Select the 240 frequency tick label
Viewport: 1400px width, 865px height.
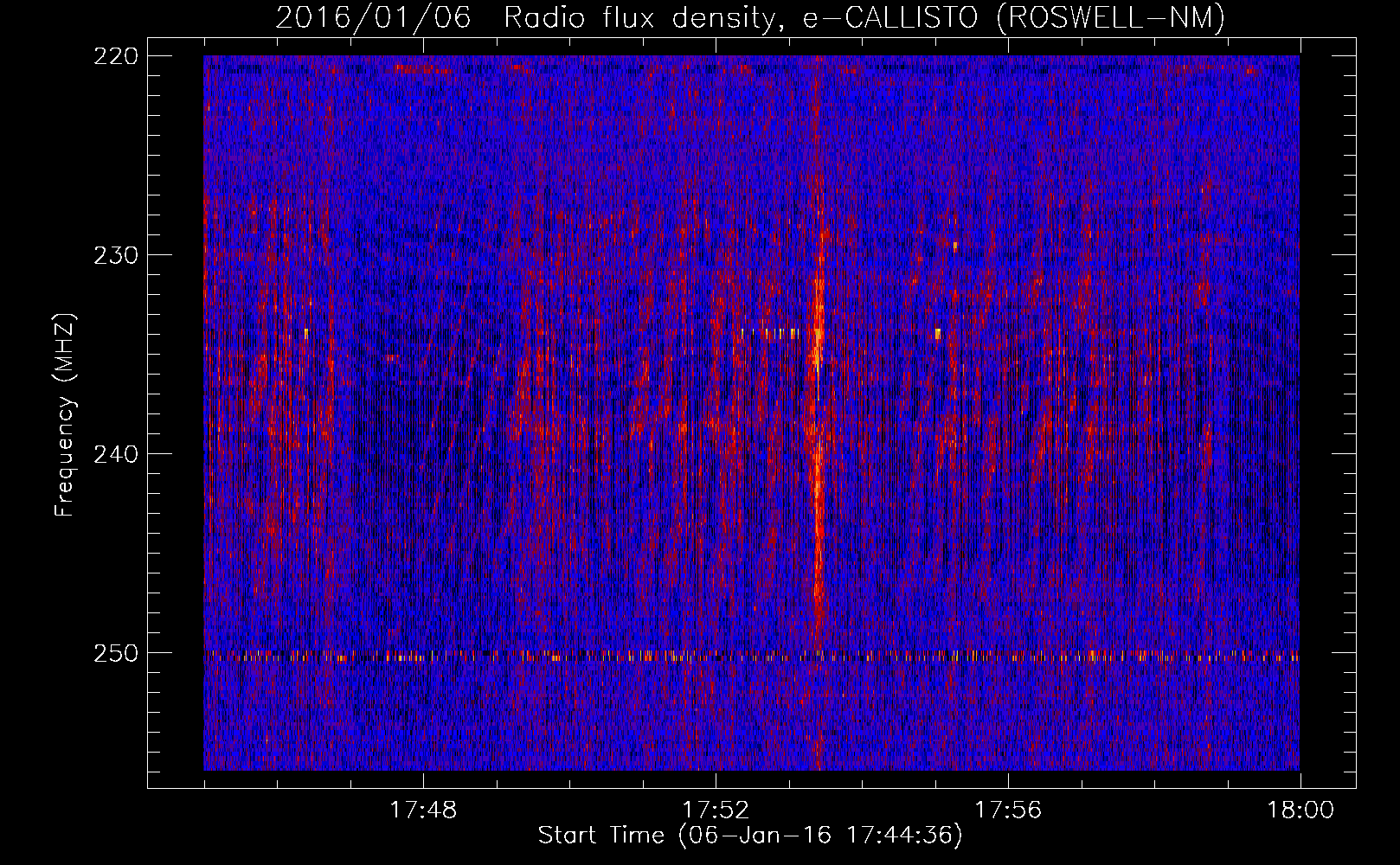[x=115, y=454]
